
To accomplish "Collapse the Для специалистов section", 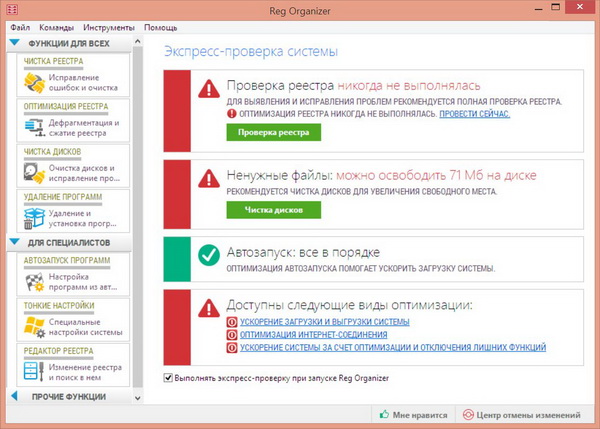I will [x=15, y=242].
